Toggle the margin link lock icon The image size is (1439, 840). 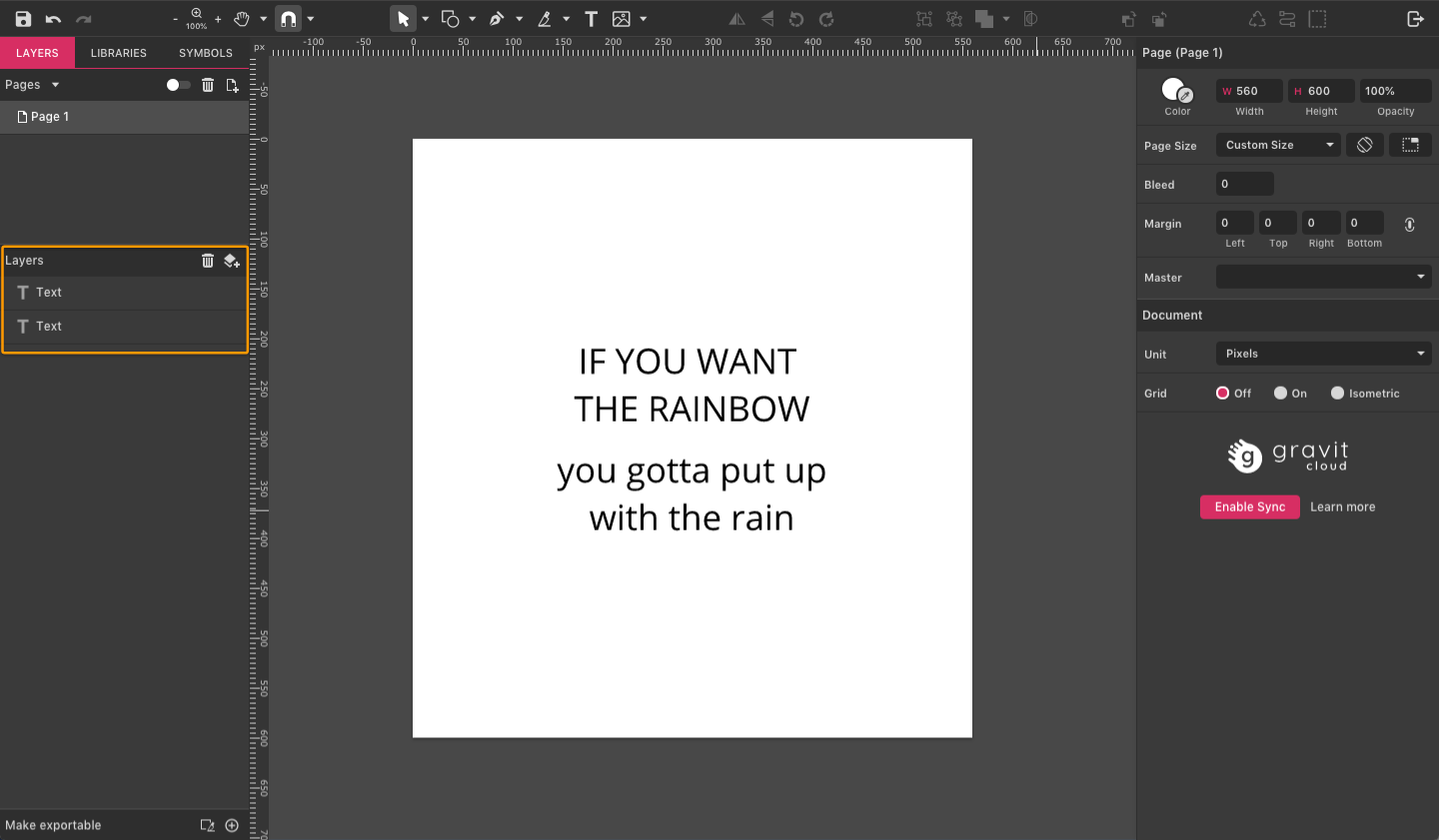(1409, 225)
